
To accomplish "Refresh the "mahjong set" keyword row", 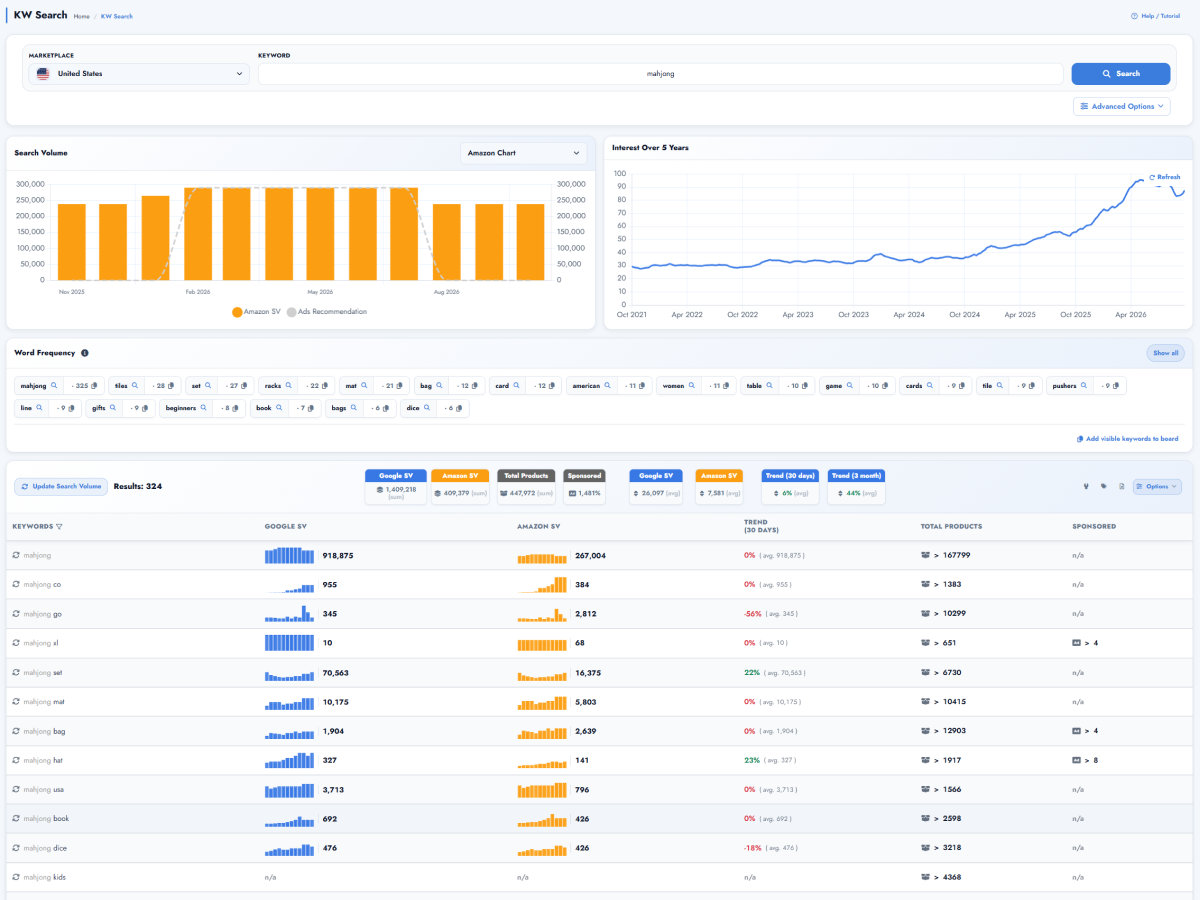I will [x=16, y=673].
